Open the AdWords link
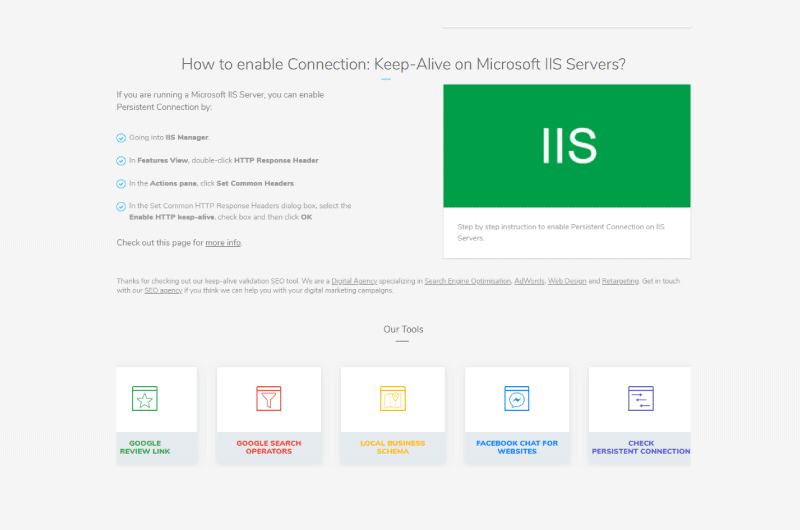The width and height of the screenshot is (800, 530). 529,281
